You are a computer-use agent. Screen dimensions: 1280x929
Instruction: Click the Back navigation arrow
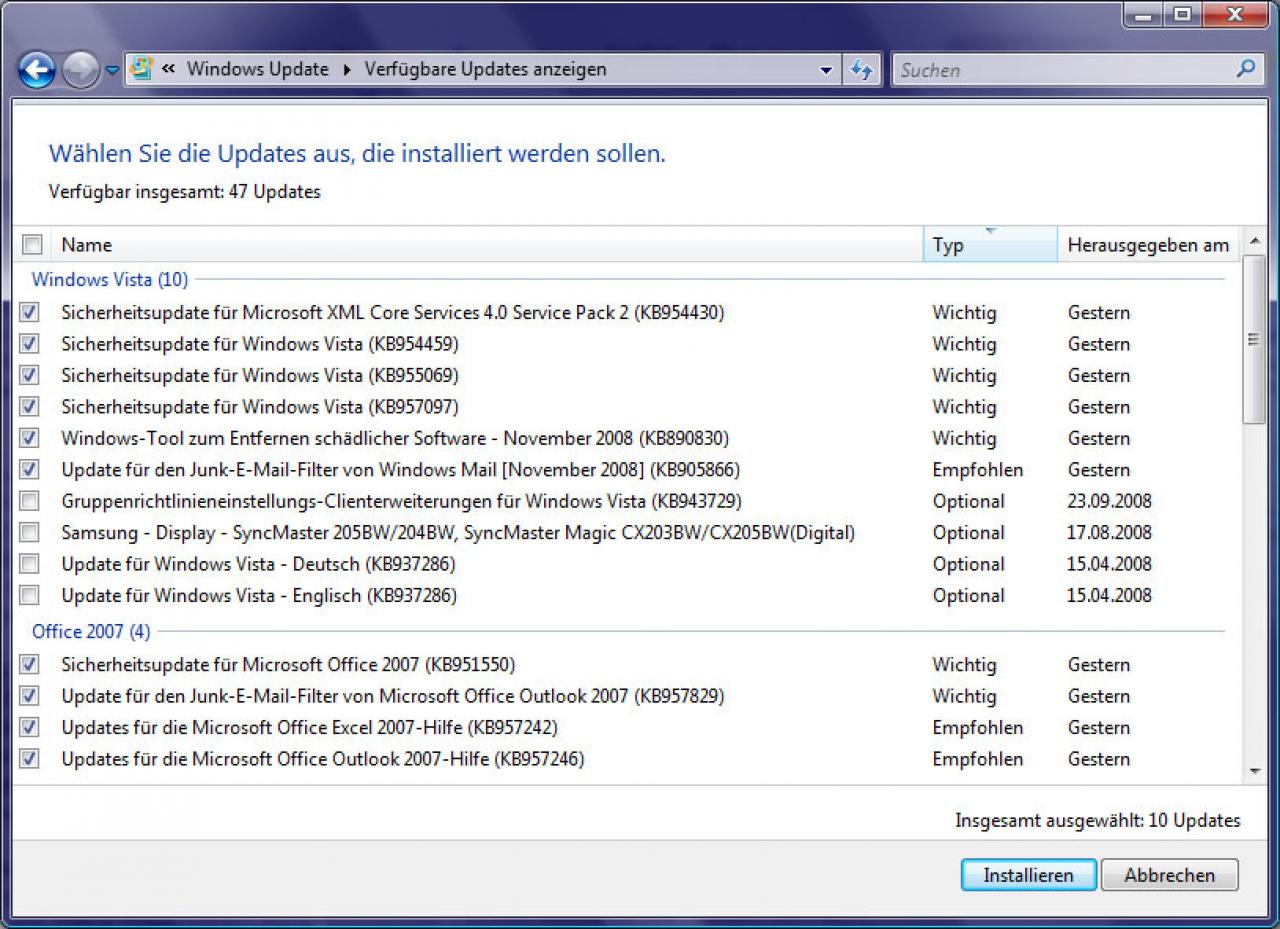pyautogui.click(x=37, y=70)
